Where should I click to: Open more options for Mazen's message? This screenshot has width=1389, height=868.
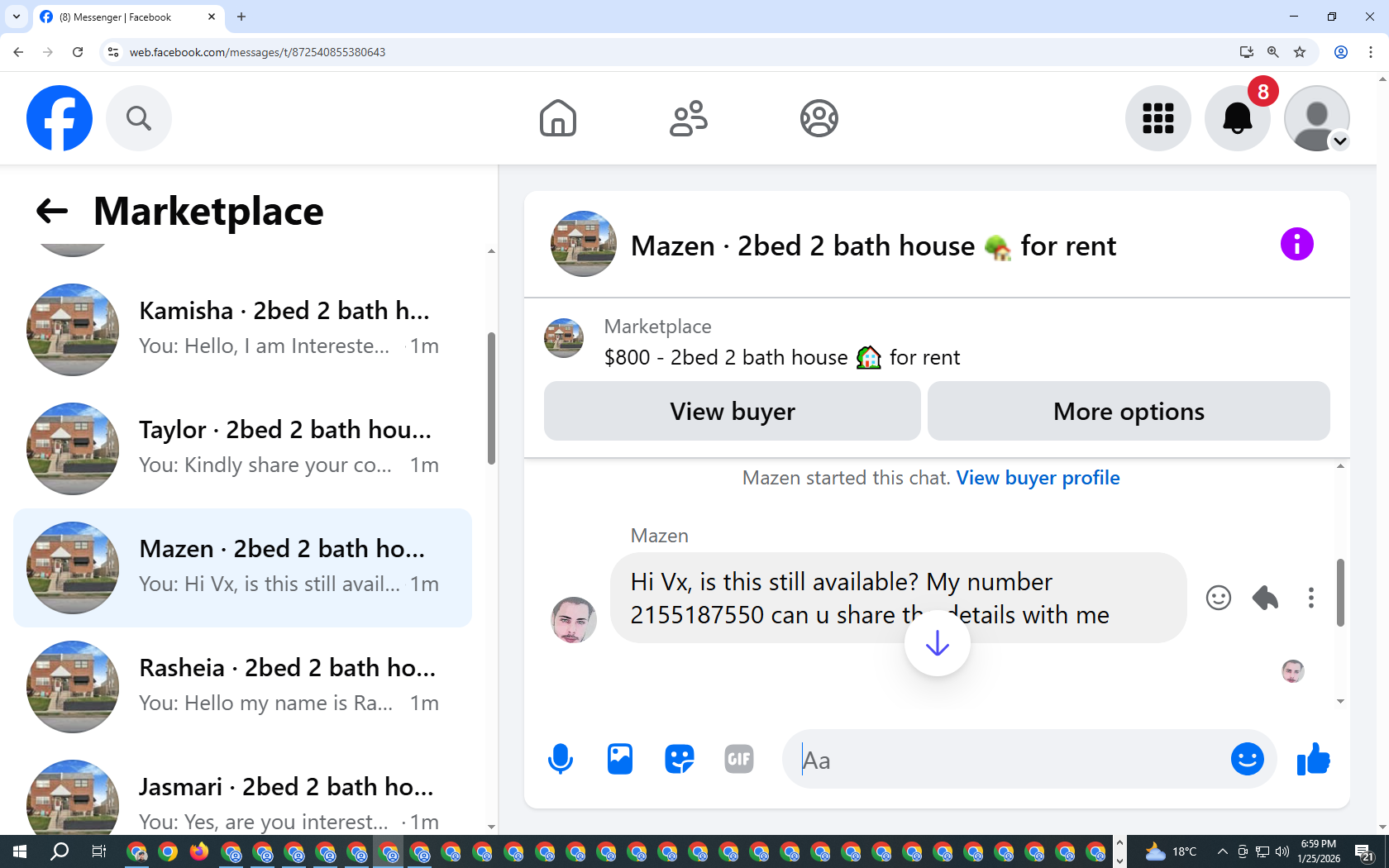1311,598
